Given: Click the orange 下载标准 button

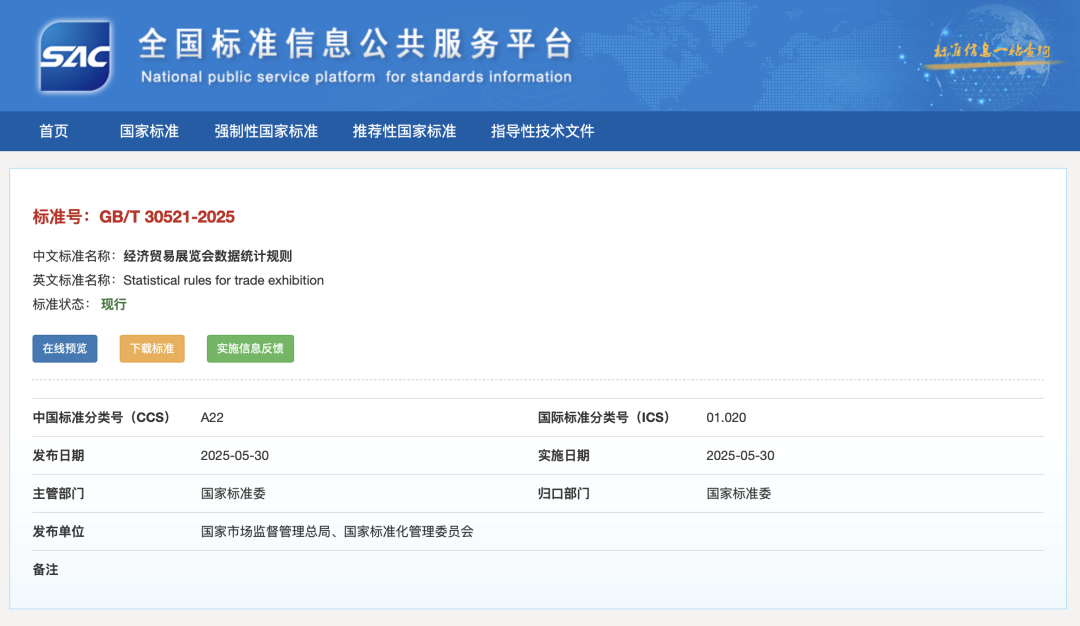Looking at the screenshot, I should point(151,348).
